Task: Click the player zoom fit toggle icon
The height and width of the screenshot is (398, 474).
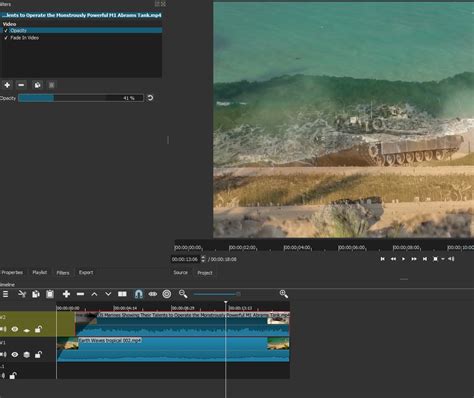Action: click(435, 259)
